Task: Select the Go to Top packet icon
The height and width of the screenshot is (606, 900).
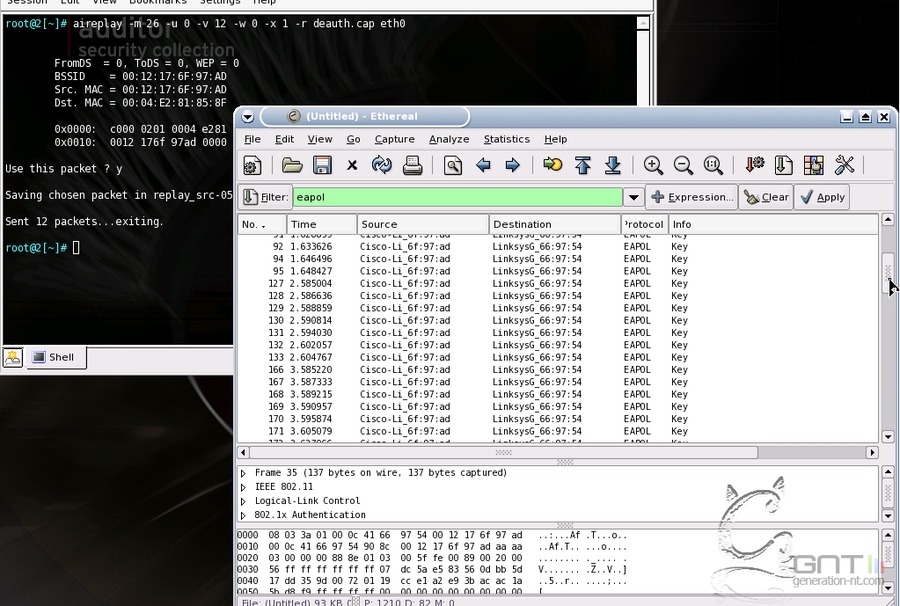Action: click(583, 165)
